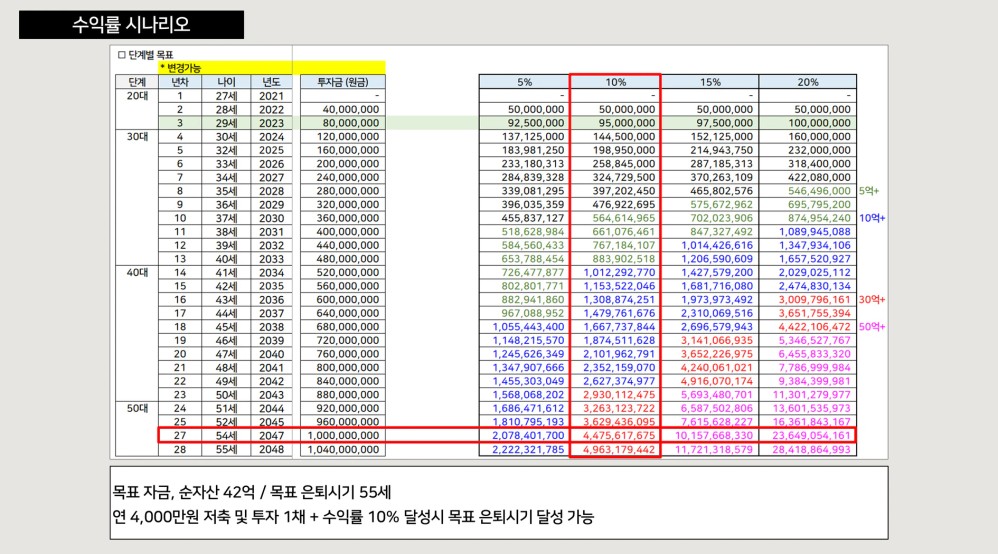This screenshot has height=554, width=998.
Task: Click the 단계 column header
Action: point(137,82)
